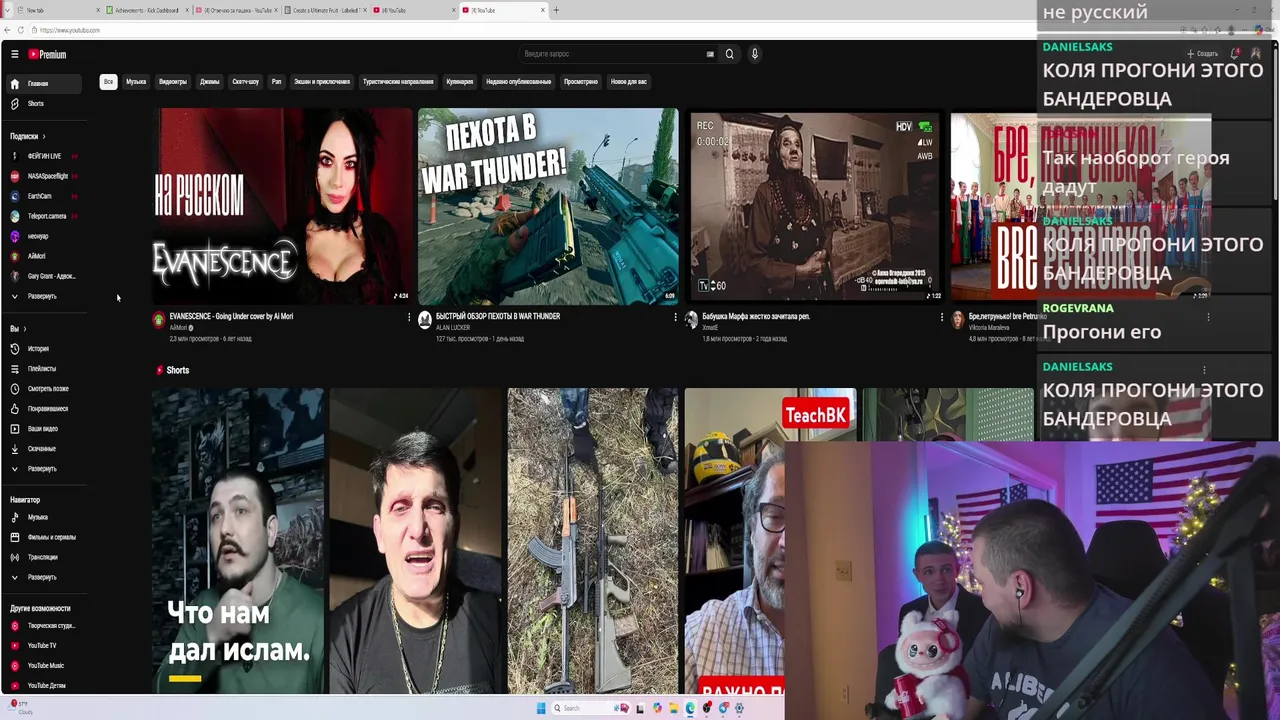The height and width of the screenshot is (720, 1280).
Task: Play Пехота в War Thunder thumbnail
Action: pyautogui.click(x=548, y=205)
